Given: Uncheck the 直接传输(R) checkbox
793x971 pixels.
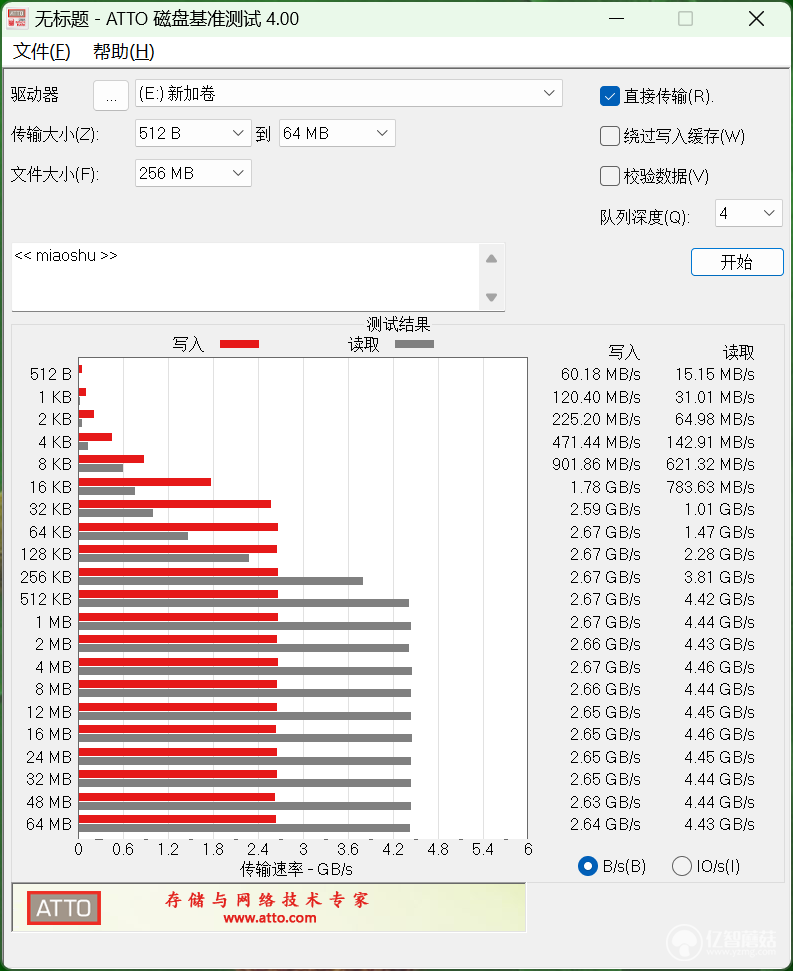Looking at the screenshot, I should coord(610,96).
